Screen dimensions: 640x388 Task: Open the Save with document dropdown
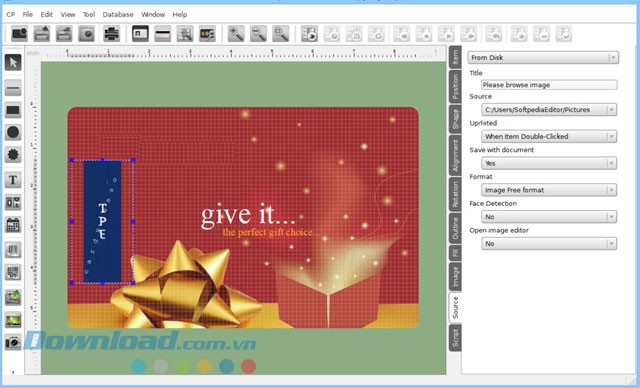[549, 163]
